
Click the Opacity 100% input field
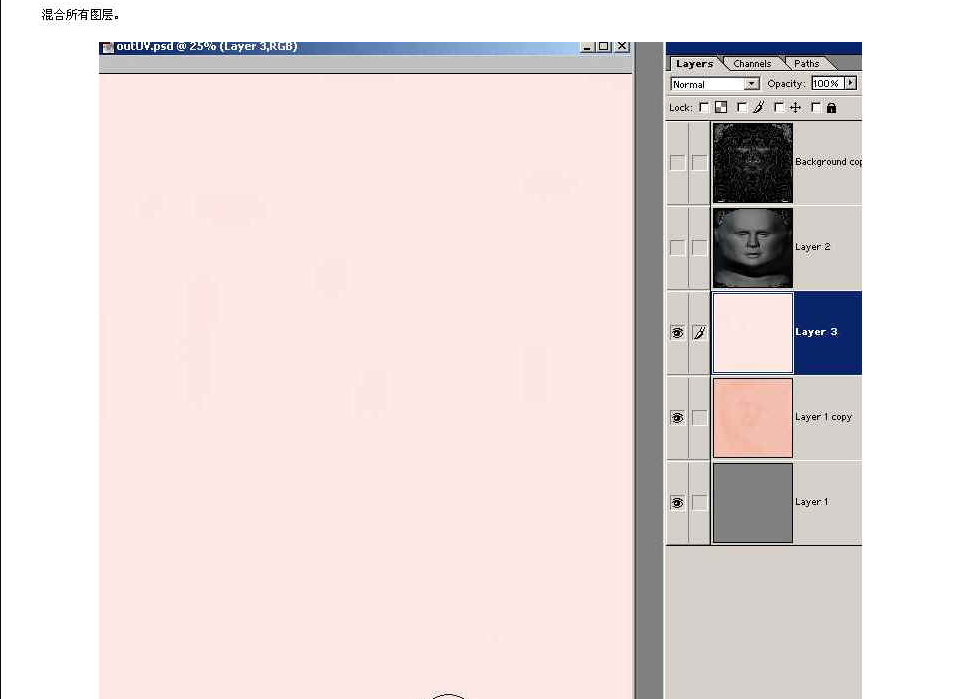click(x=826, y=83)
